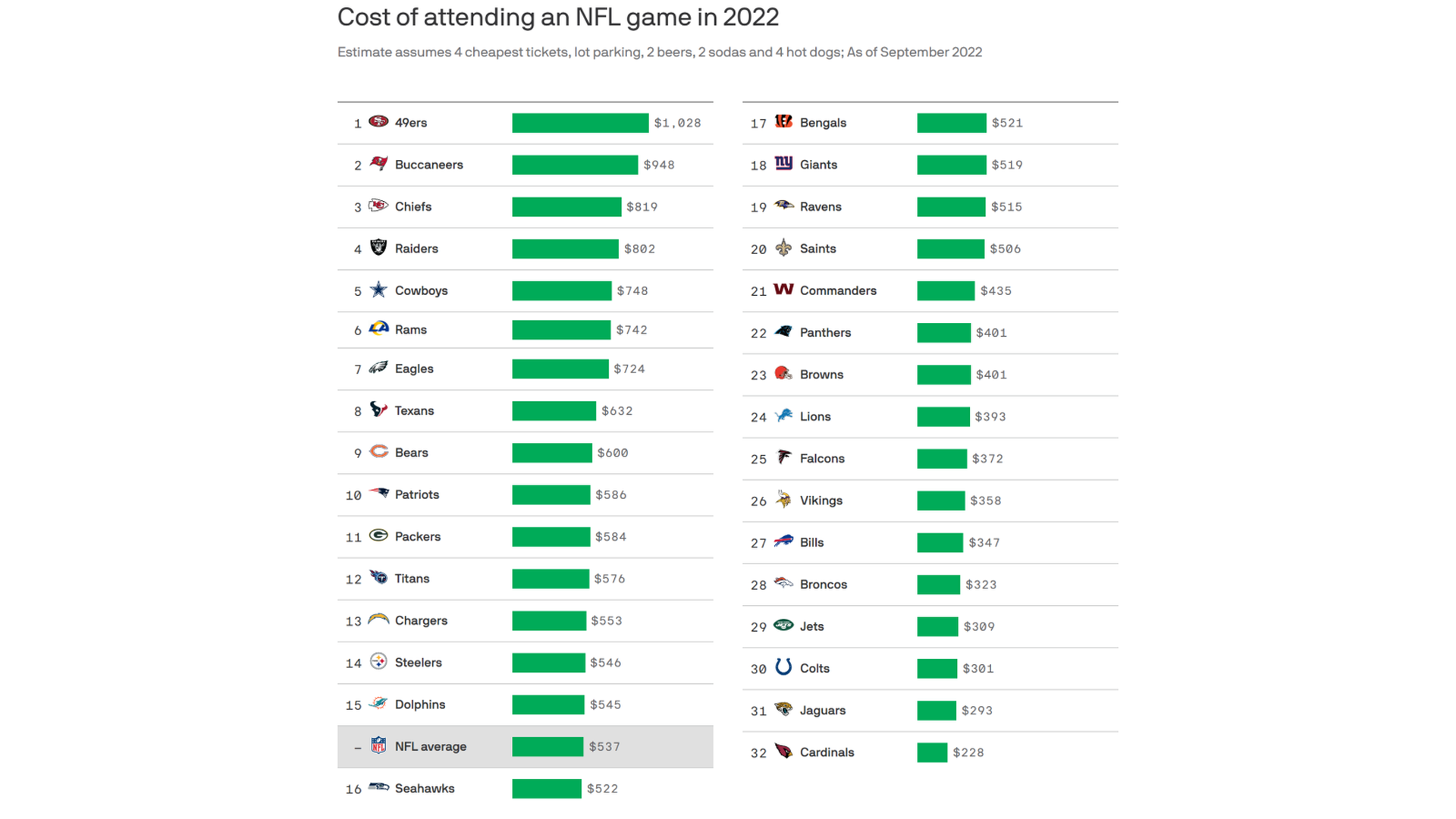Click the 49ers green cost bar
Image resolution: width=1456 pixels, height=819 pixels.
580,123
